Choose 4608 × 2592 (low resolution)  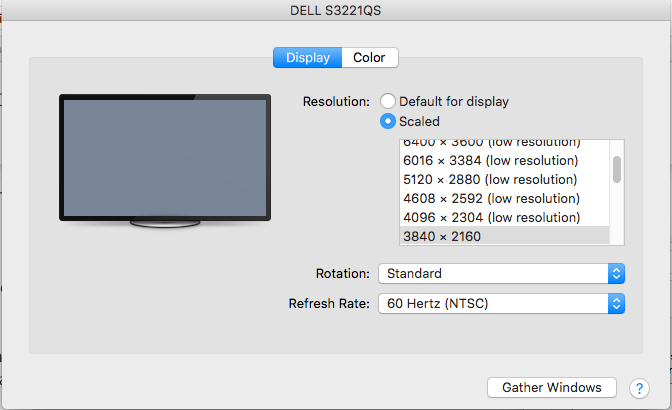pyautogui.click(x=504, y=198)
